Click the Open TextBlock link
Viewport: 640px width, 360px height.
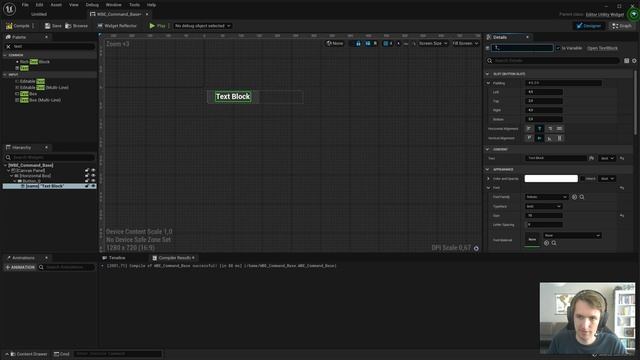tap(602, 48)
